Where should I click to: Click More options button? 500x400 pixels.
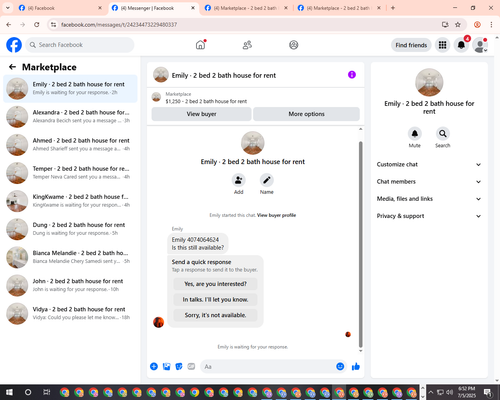(x=306, y=114)
